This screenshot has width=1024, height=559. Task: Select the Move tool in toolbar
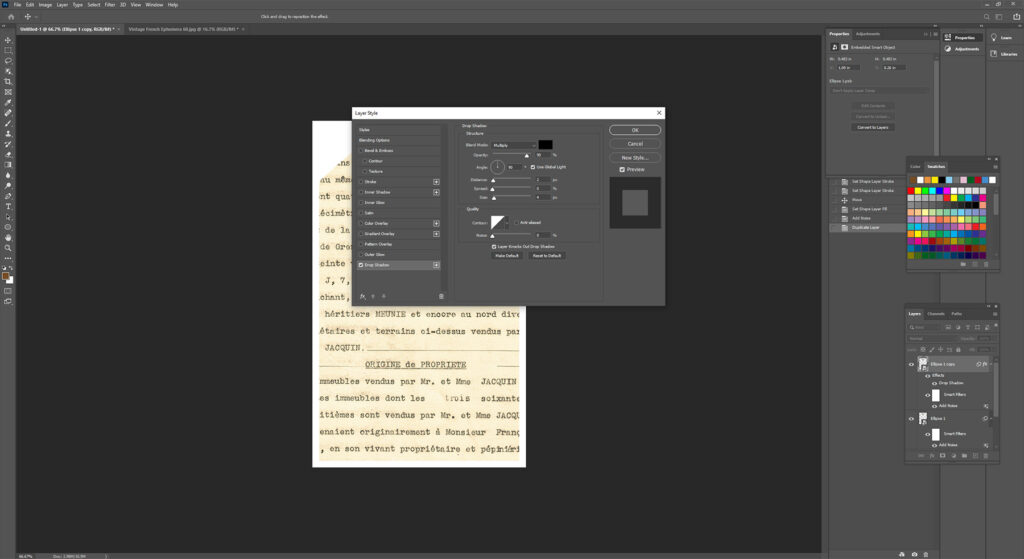8,39
